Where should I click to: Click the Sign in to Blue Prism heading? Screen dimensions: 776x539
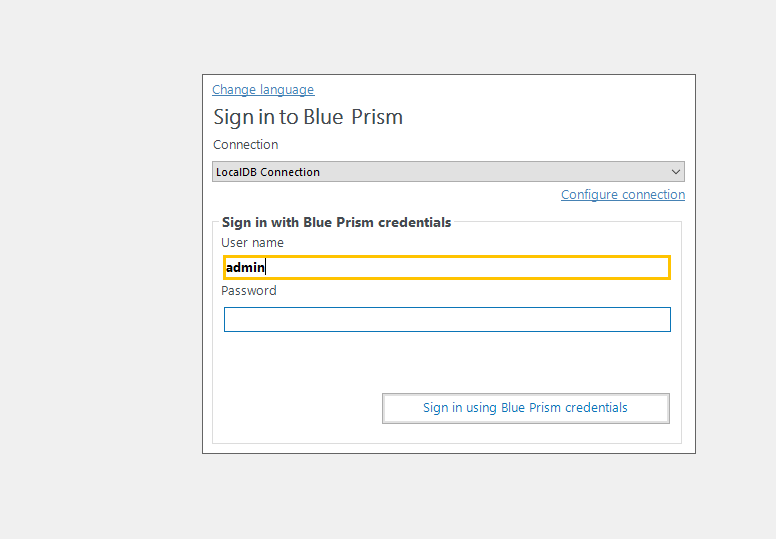click(x=308, y=117)
